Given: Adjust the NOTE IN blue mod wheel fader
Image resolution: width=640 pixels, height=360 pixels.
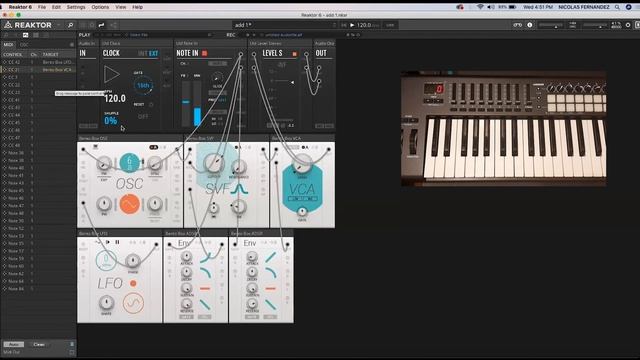Looking at the screenshot, I should 197,103.
